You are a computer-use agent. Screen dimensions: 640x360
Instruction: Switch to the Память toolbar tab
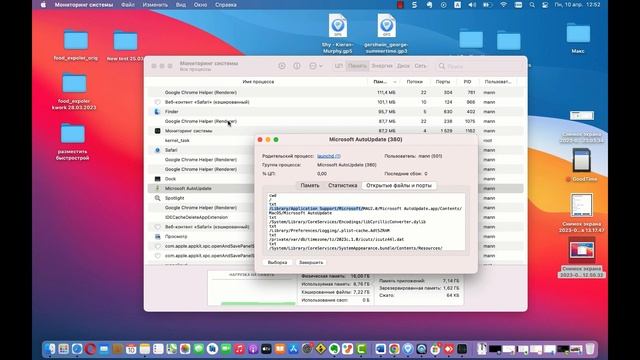(x=357, y=66)
